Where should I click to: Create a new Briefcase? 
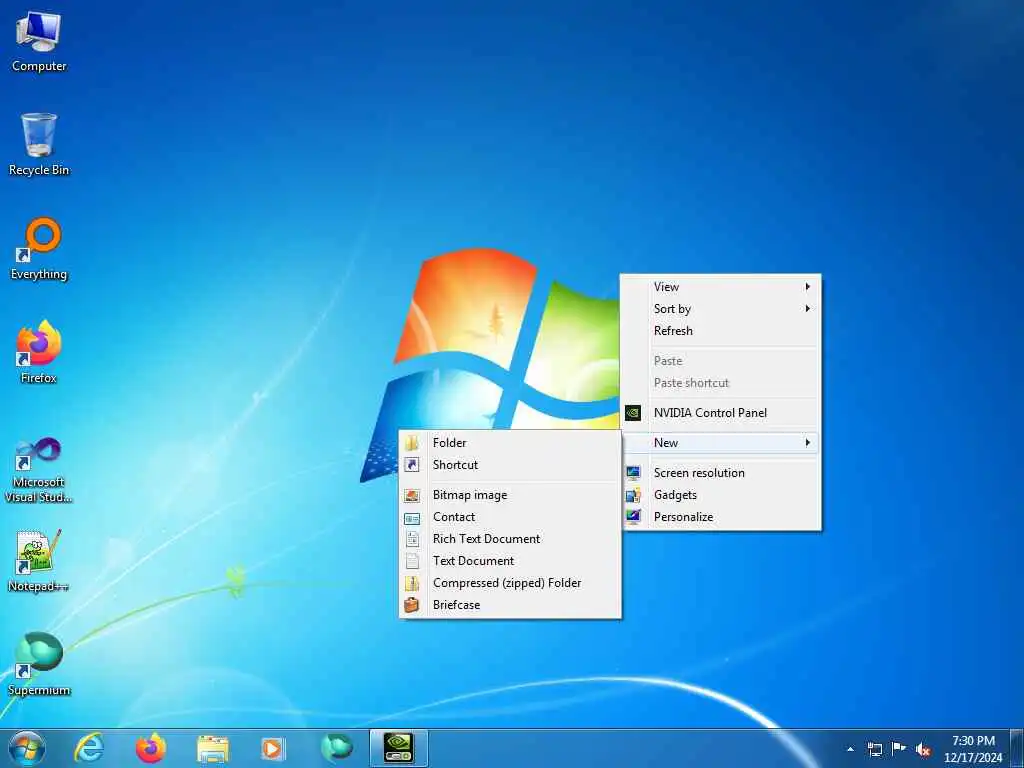click(510, 605)
